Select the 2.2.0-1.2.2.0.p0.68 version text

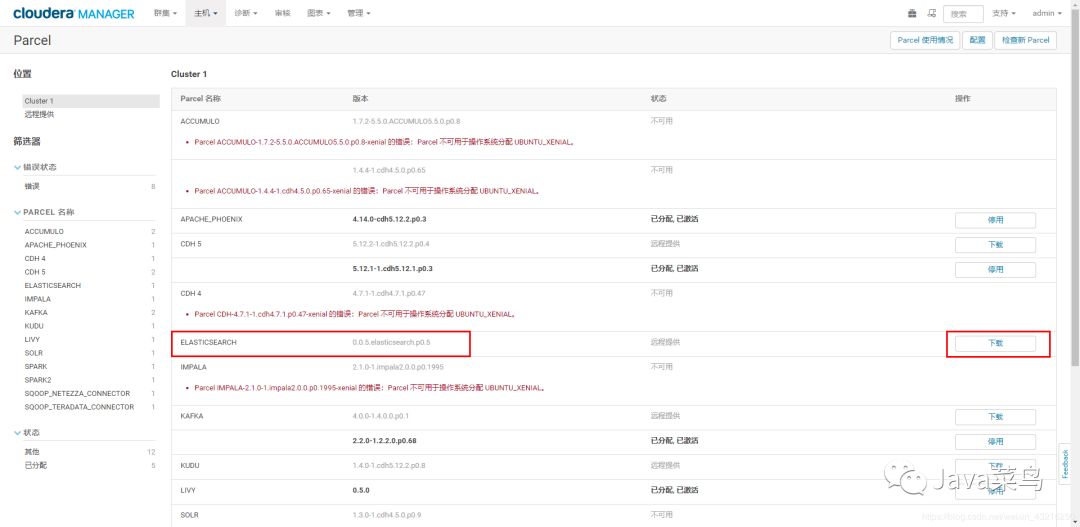[384, 440]
